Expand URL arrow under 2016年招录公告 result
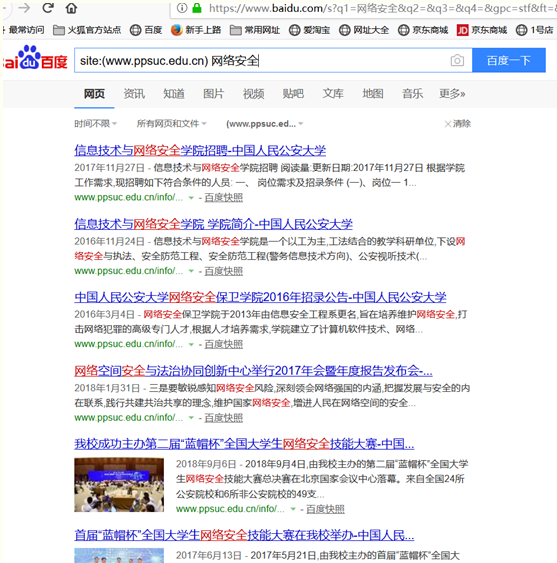Screen dimensions: 557x563 pyautogui.click(x=191, y=345)
